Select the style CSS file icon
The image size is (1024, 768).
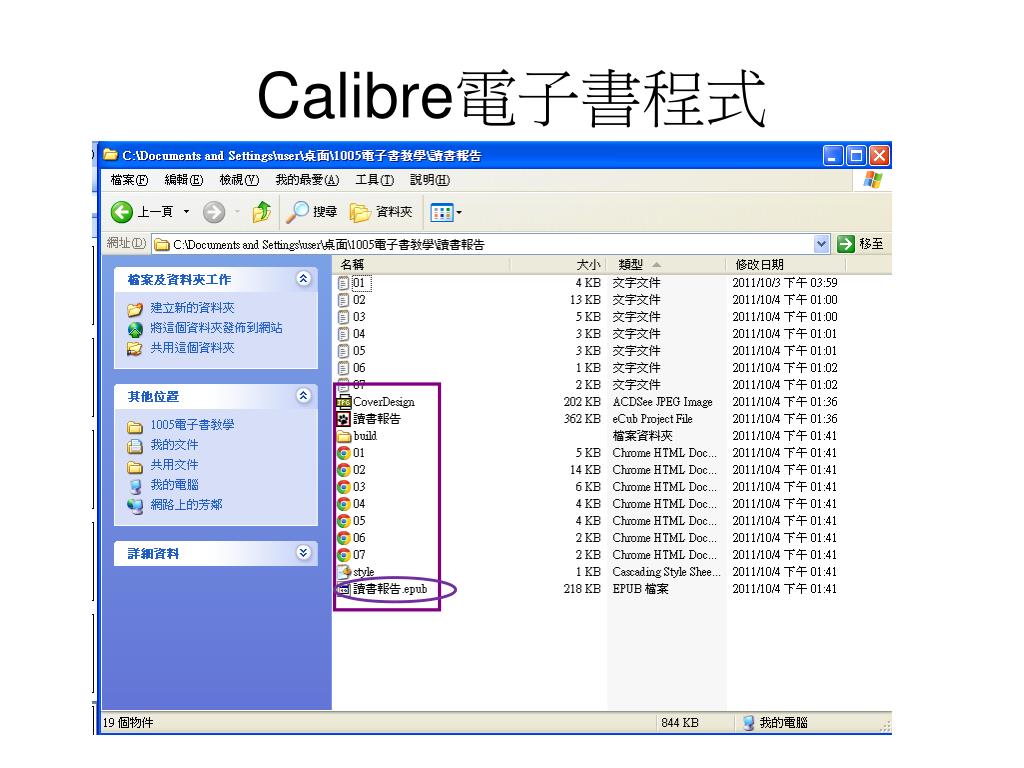pyautogui.click(x=344, y=571)
